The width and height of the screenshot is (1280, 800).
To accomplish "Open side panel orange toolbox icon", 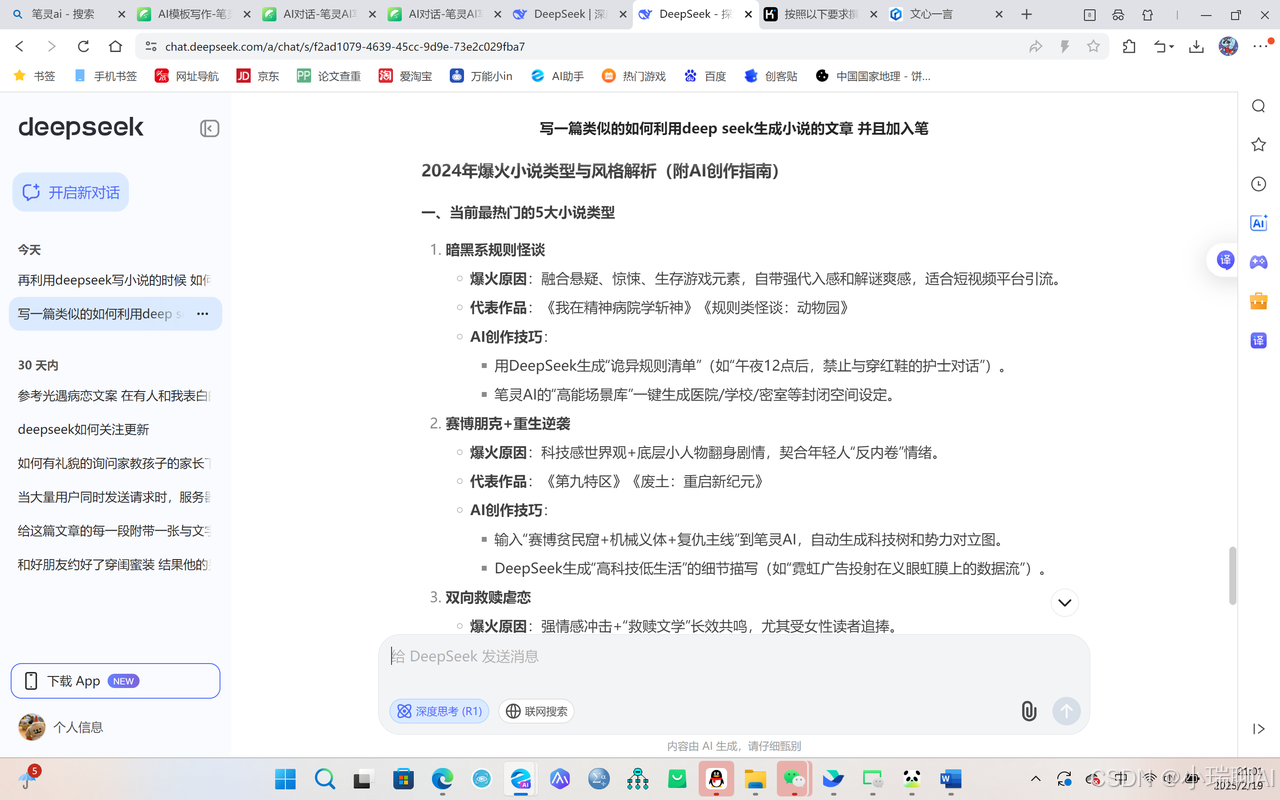I will [1259, 301].
